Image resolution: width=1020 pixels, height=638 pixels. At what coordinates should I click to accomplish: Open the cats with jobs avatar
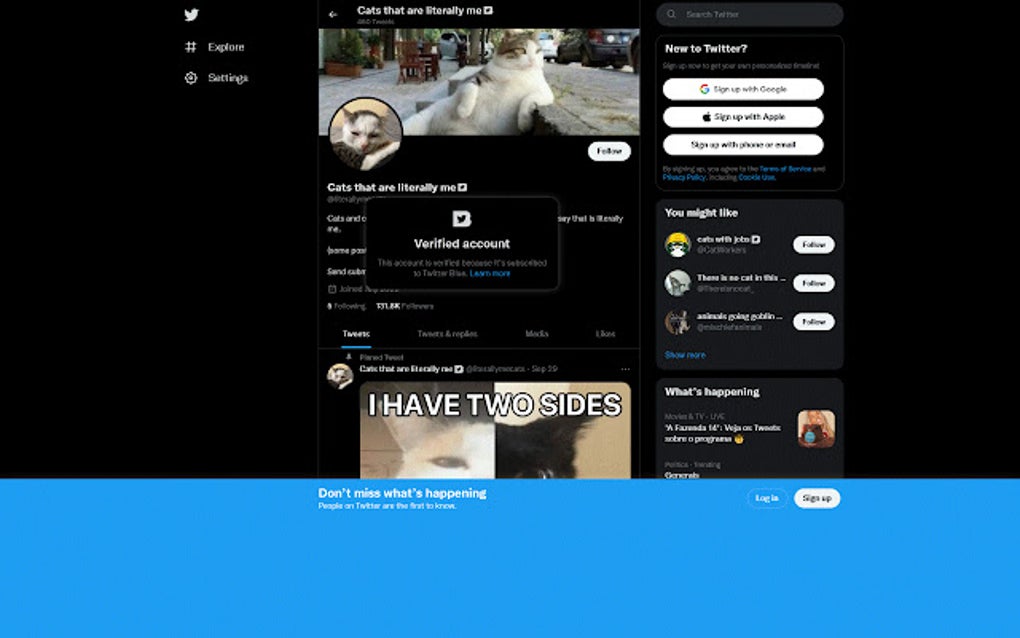pyautogui.click(x=677, y=245)
